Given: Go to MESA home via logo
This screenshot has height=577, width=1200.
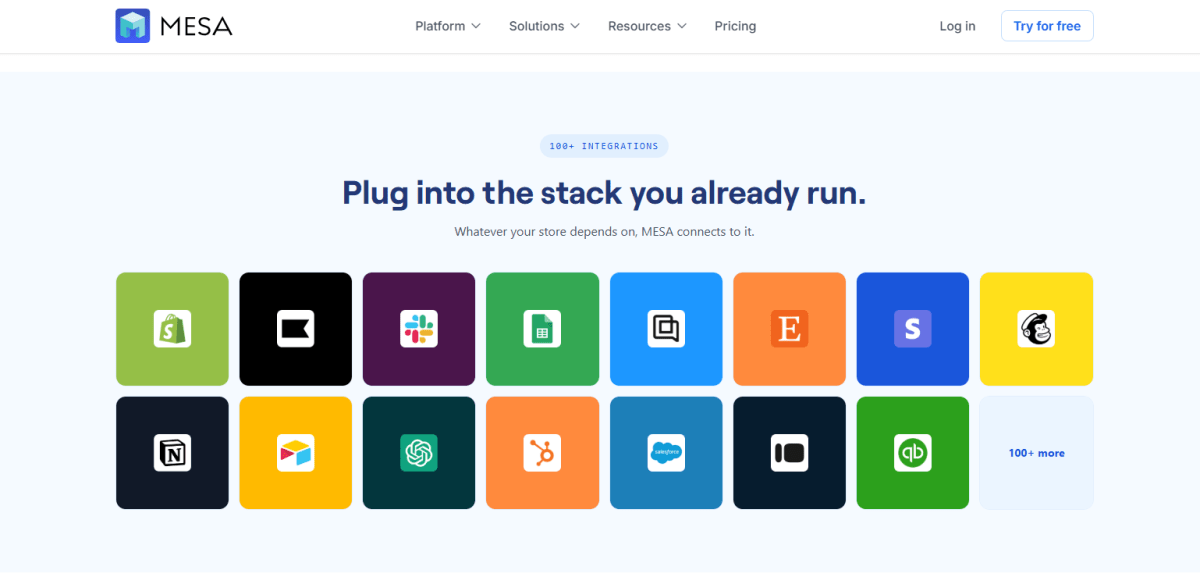Looking at the screenshot, I should click(174, 26).
